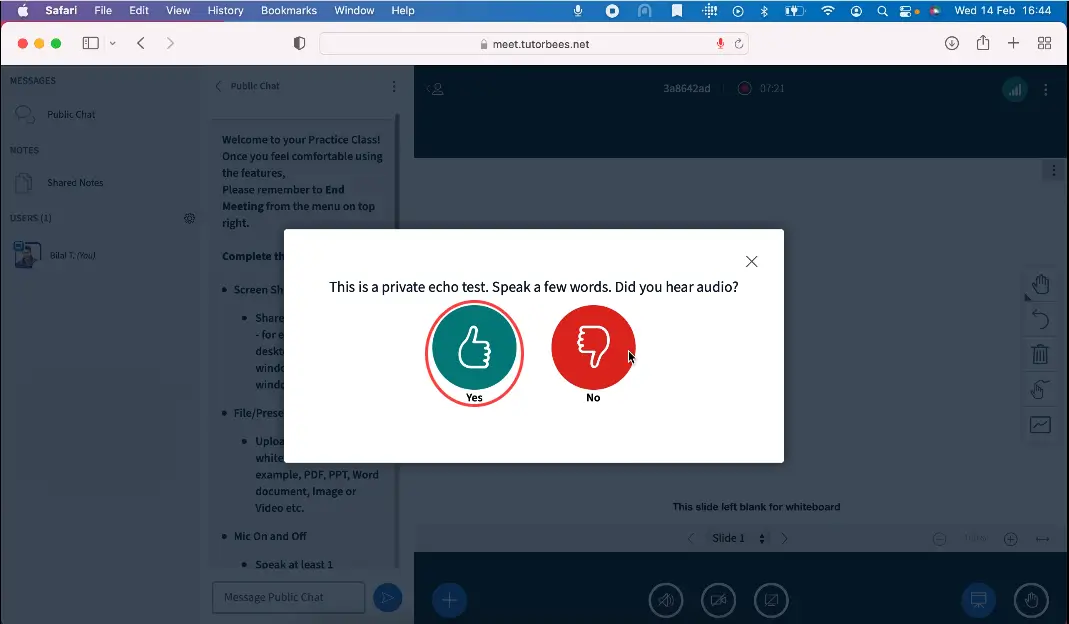Send the public chat message

387,598
